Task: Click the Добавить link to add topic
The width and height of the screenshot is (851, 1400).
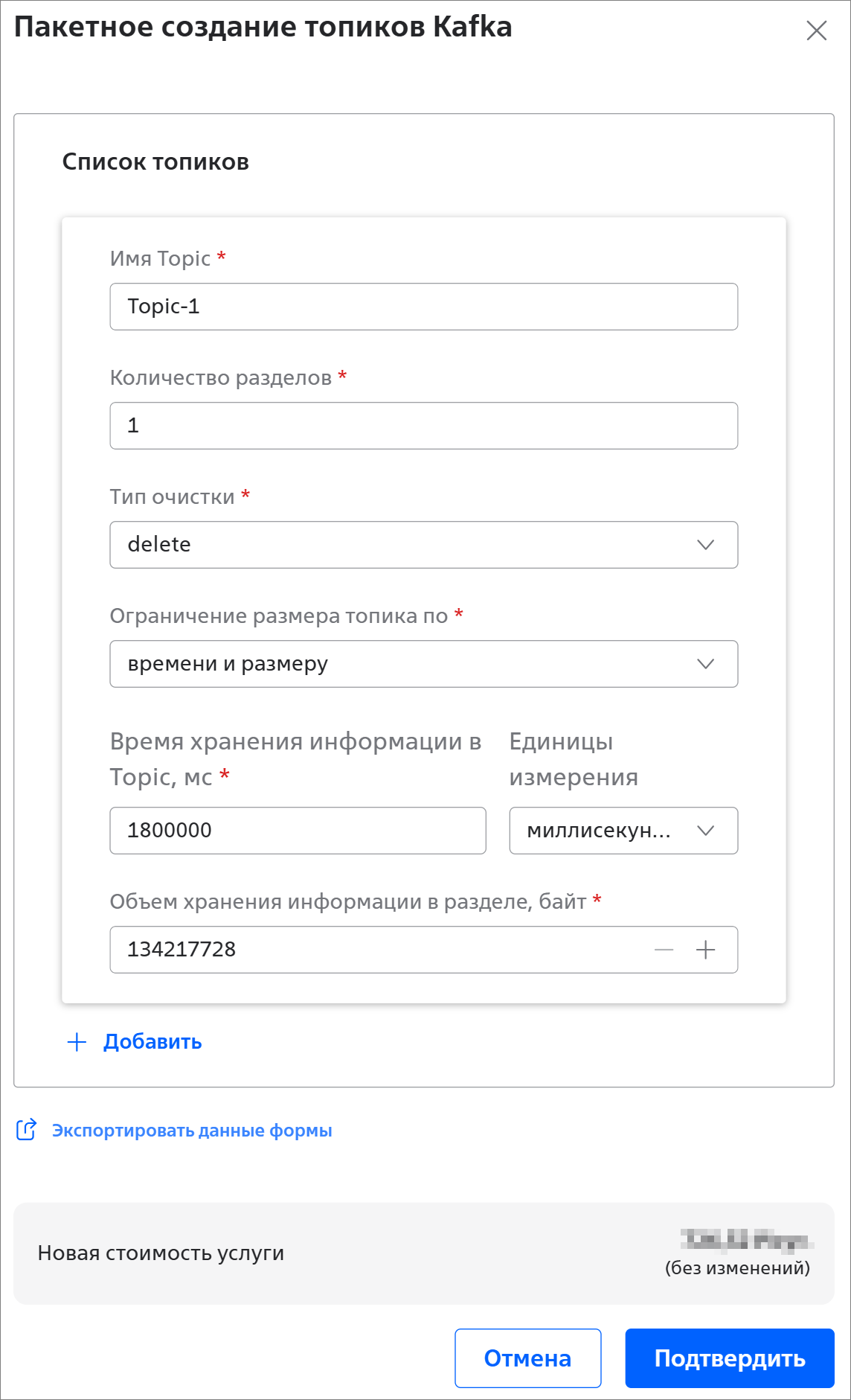Action: point(152,1042)
